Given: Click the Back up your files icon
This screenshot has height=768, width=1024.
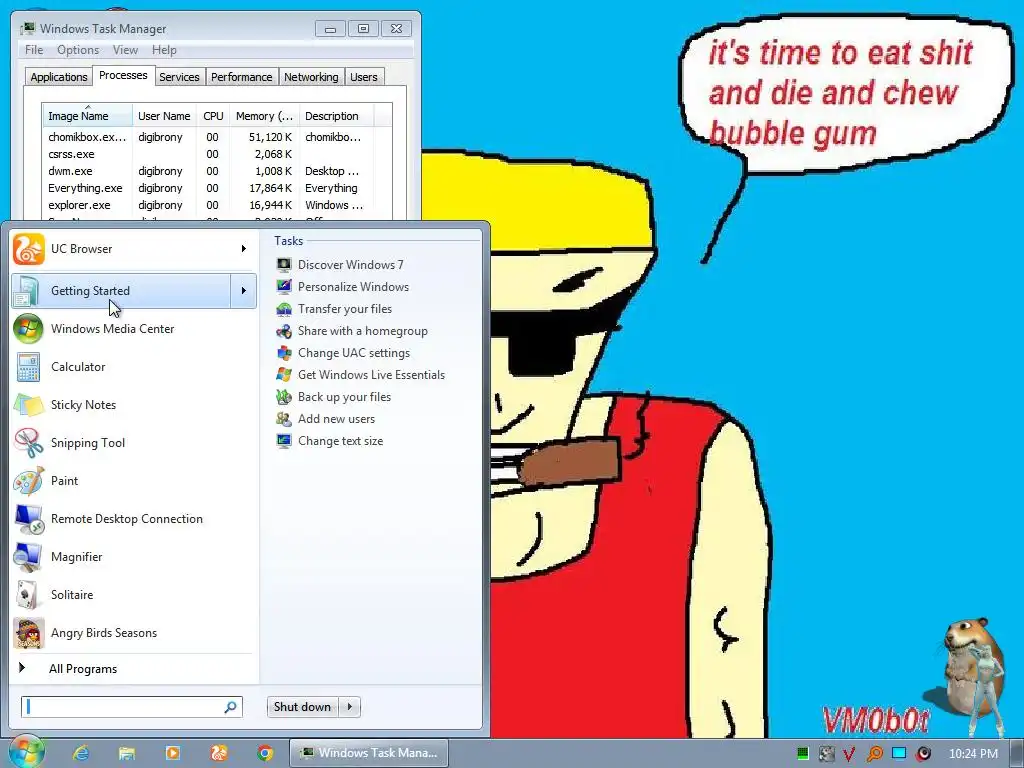Looking at the screenshot, I should click(x=283, y=397).
